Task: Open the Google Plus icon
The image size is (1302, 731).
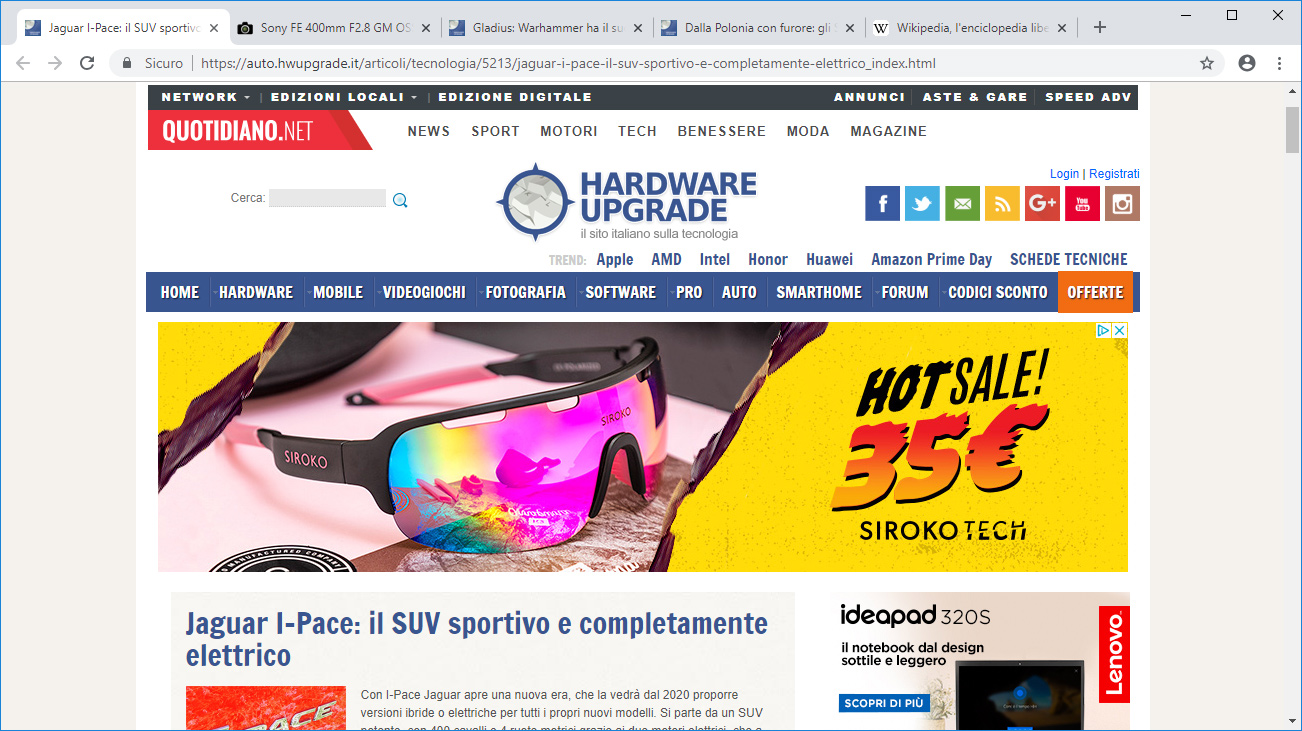Action: click(x=1042, y=204)
